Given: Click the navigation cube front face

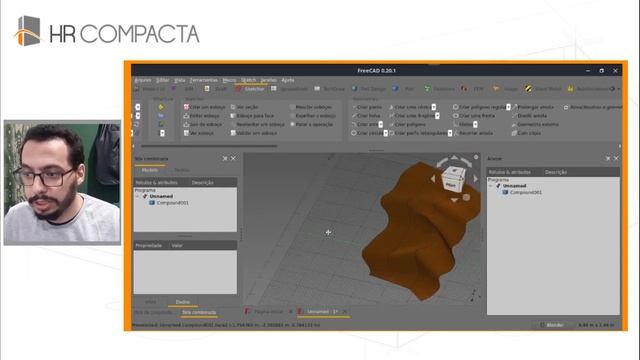Looking at the screenshot, I should pos(451,185).
